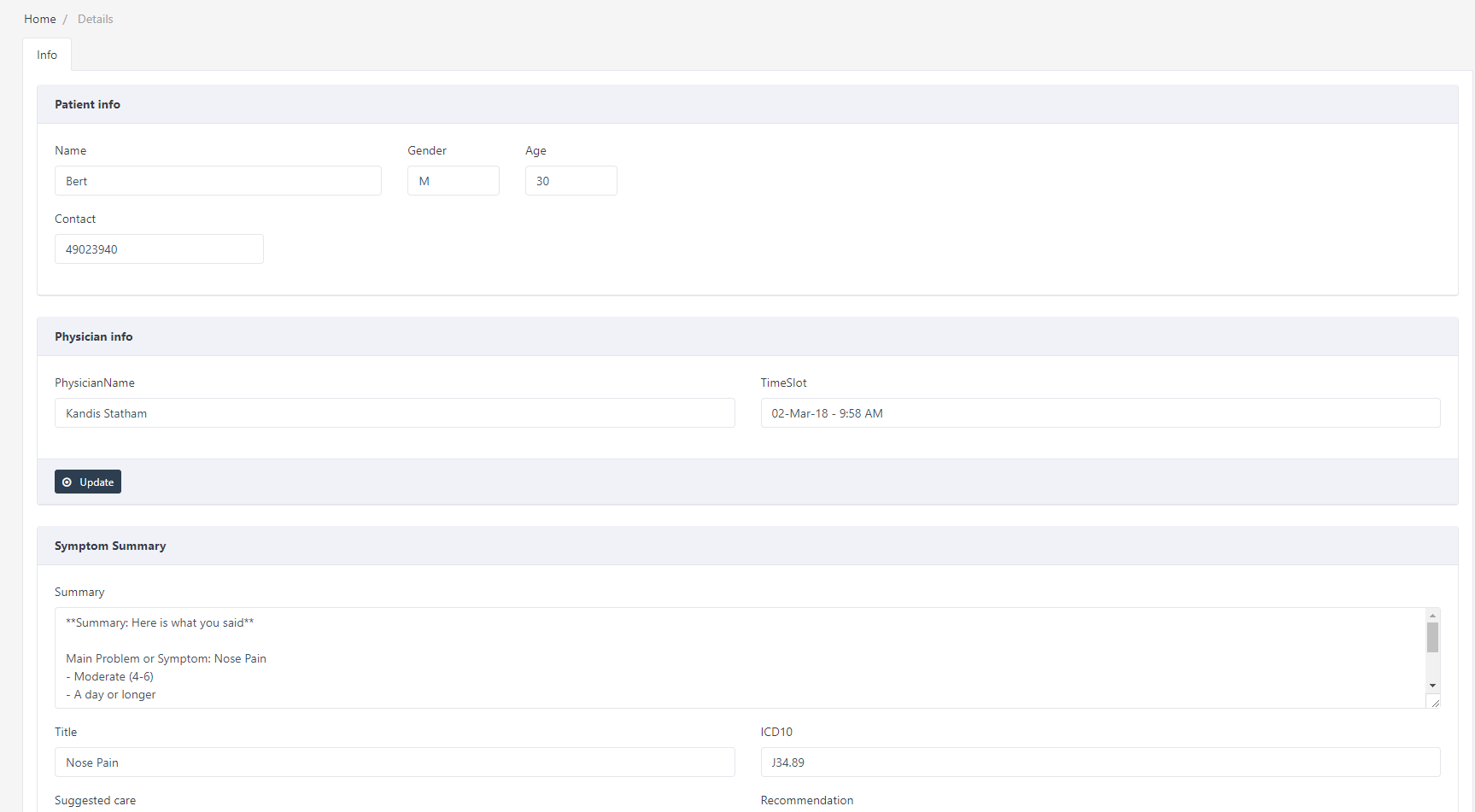Click the line 'Main Problem or Symptom: Nose Pain'
The width and height of the screenshot is (1475, 812).
coord(166,658)
